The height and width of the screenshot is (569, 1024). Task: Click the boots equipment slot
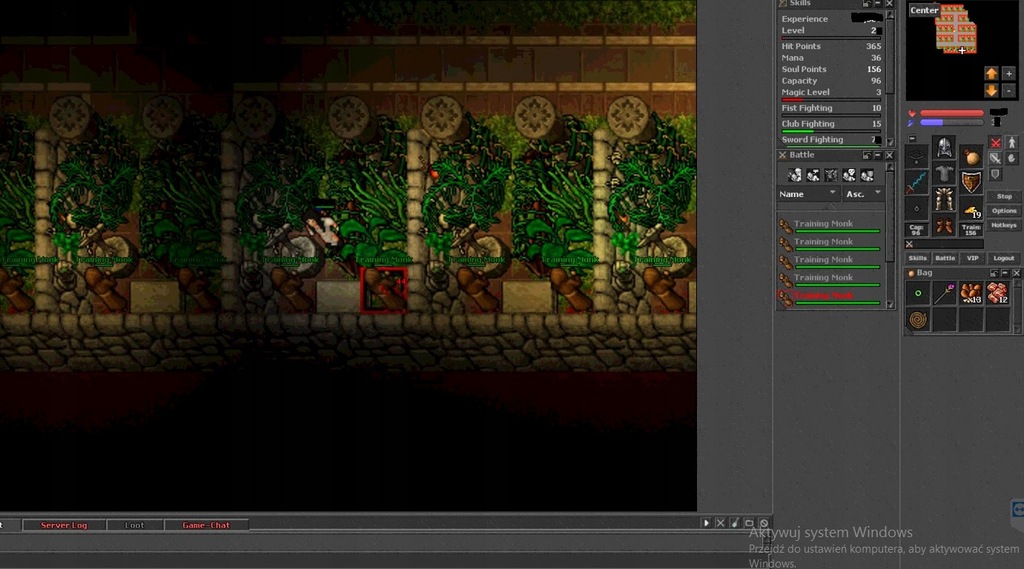point(944,226)
